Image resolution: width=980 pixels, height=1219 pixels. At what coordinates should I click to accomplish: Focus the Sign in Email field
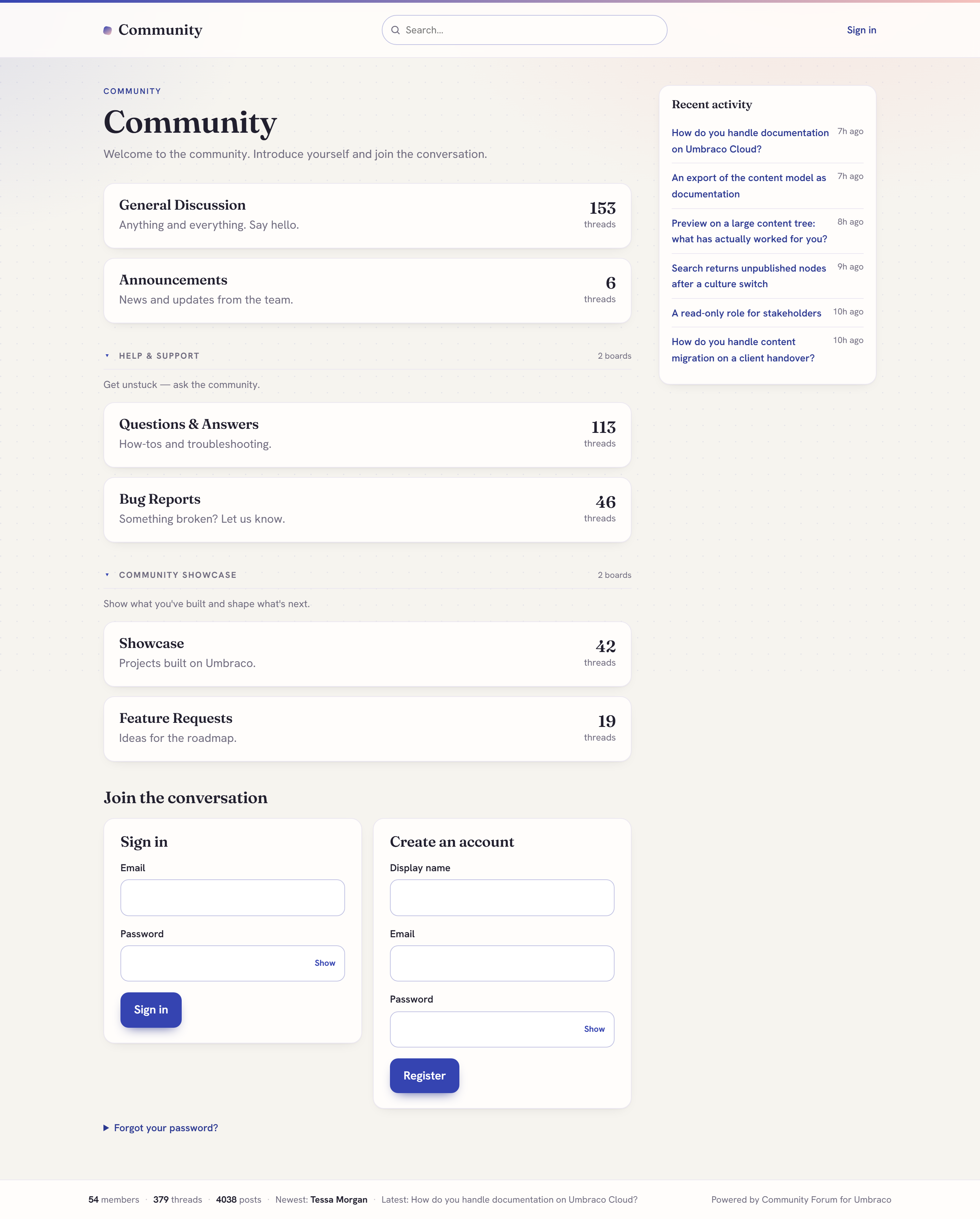(232, 897)
